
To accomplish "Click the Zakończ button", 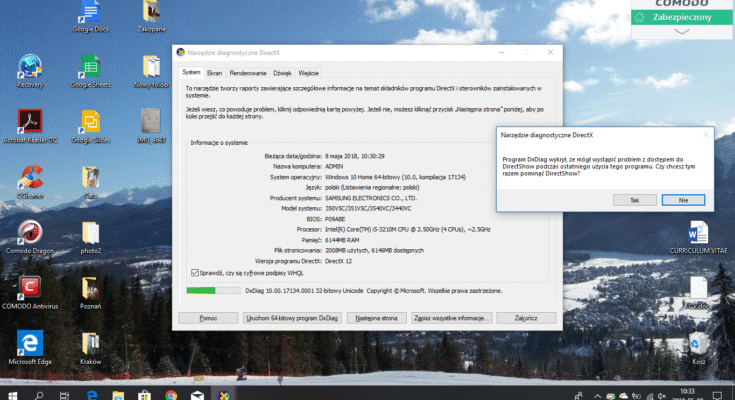I will click(x=526, y=318).
